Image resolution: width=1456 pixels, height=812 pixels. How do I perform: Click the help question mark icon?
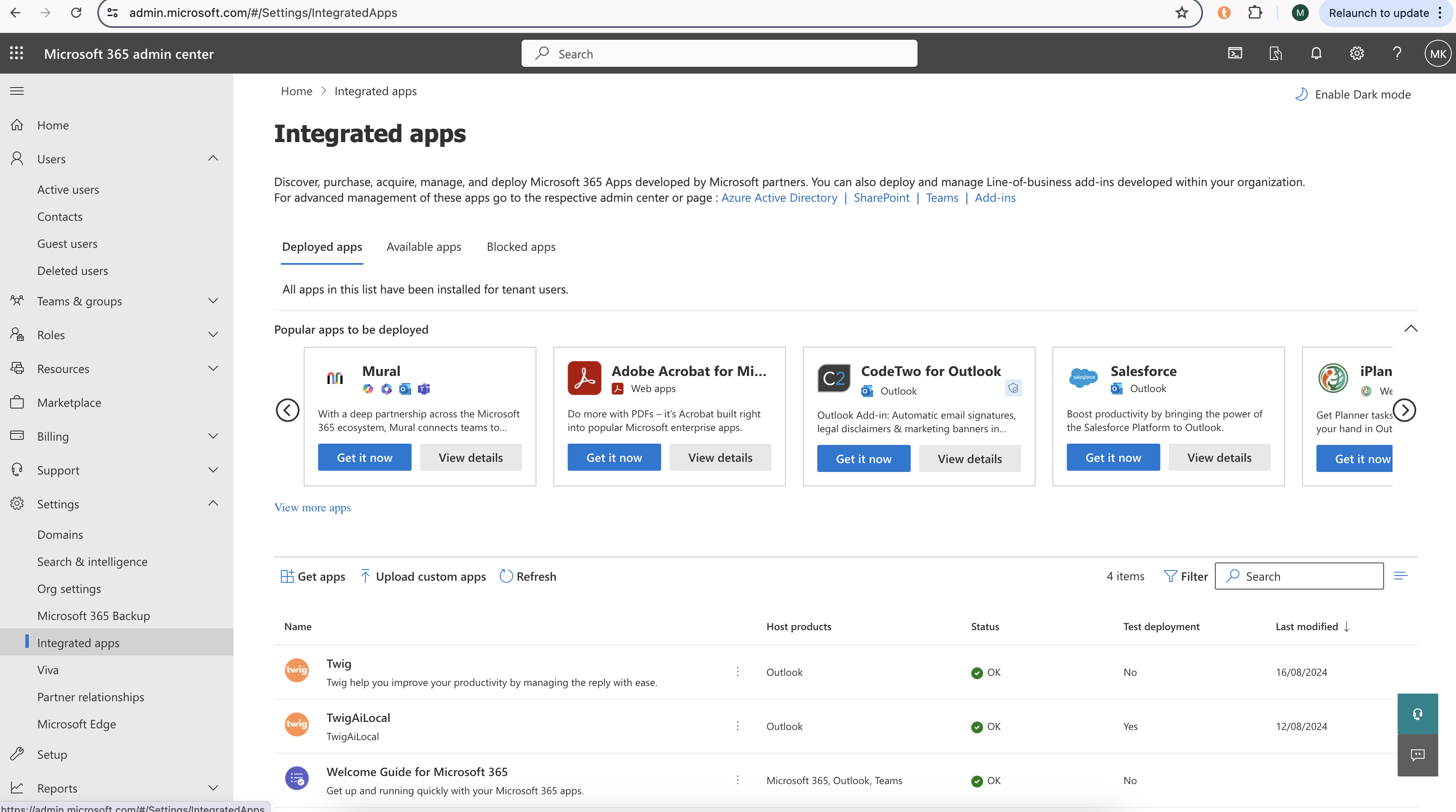pos(1397,54)
